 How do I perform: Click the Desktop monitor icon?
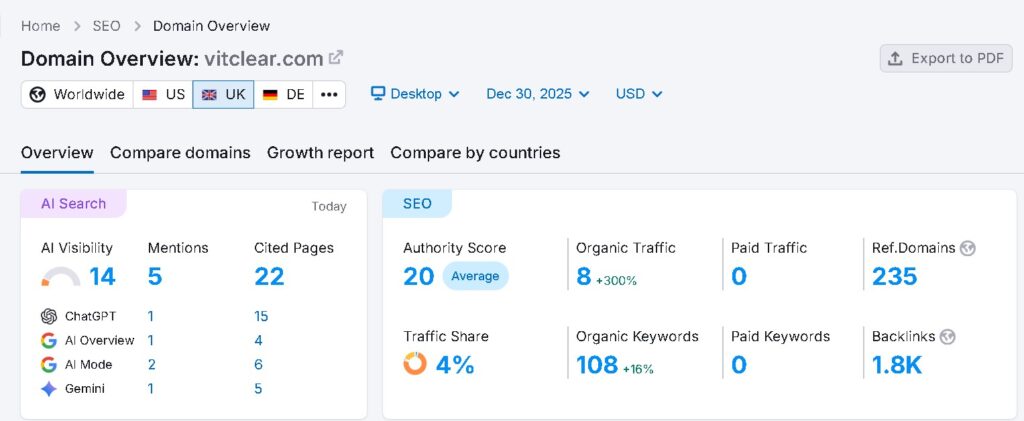point(377,93)
